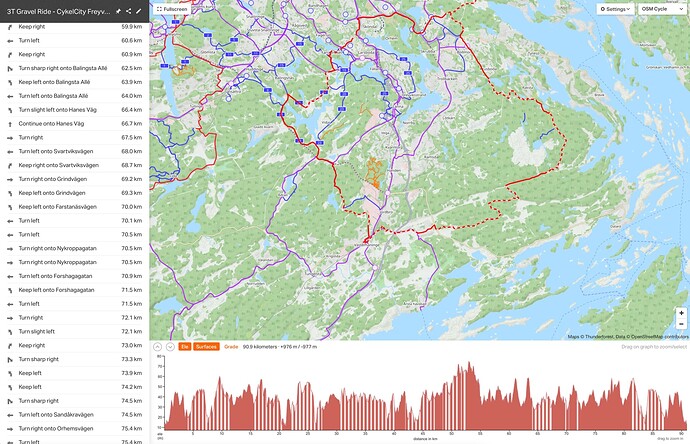Image resolution: width=690 pixels, height=444 pixels.
Task: Select Keep left cue at 74.2 km
Action: click(74, 387)
